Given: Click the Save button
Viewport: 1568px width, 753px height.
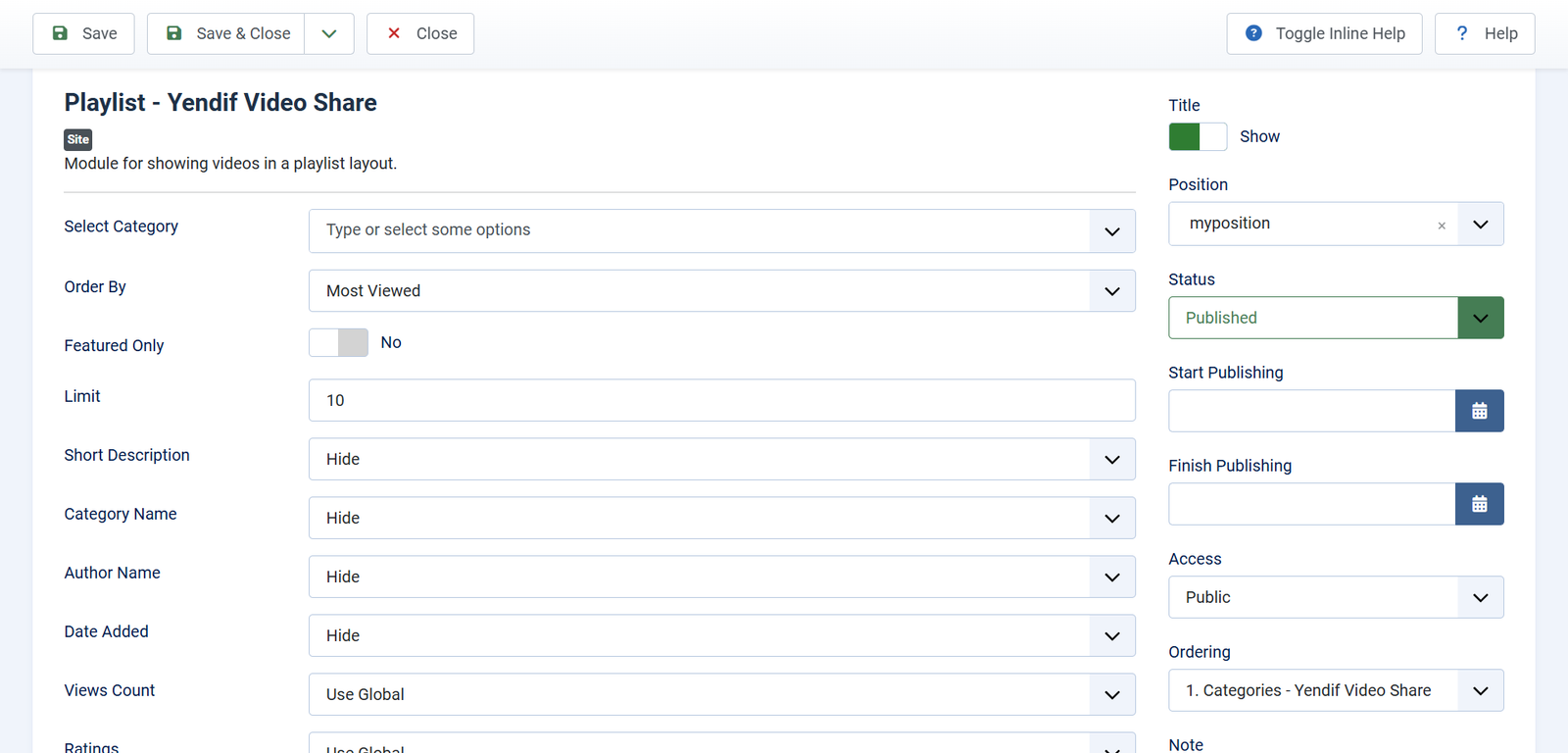Looking at the screenshot, I should [83, 33].
